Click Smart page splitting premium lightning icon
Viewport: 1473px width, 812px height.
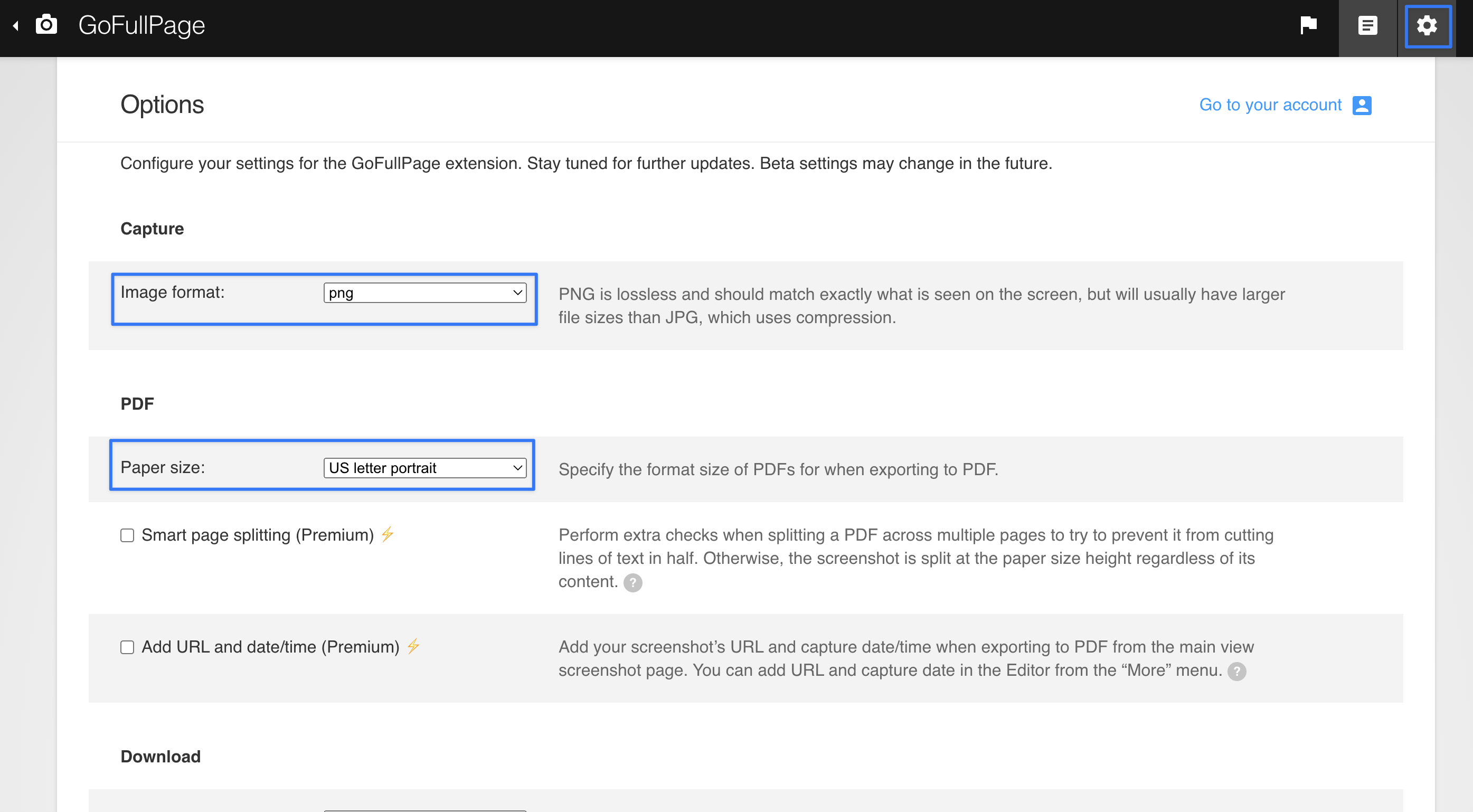(x=388, y=534)
